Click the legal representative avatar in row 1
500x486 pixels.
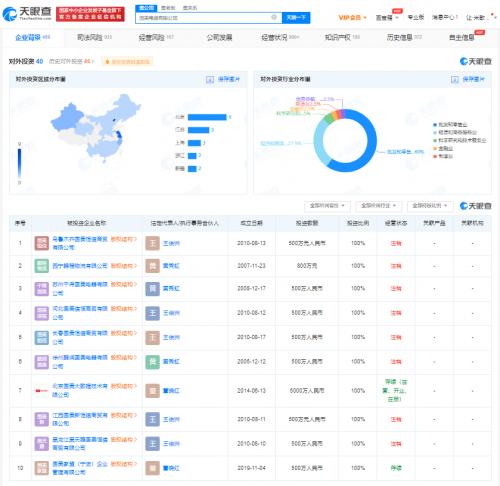point(152,243)
